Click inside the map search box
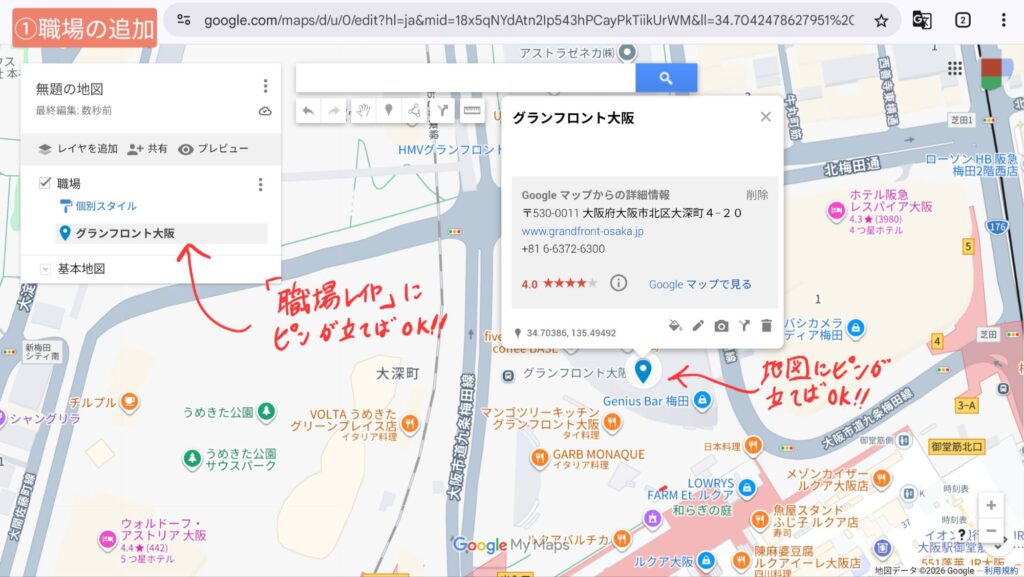This screenshot has height=577, width=1024. click(465, 78)
